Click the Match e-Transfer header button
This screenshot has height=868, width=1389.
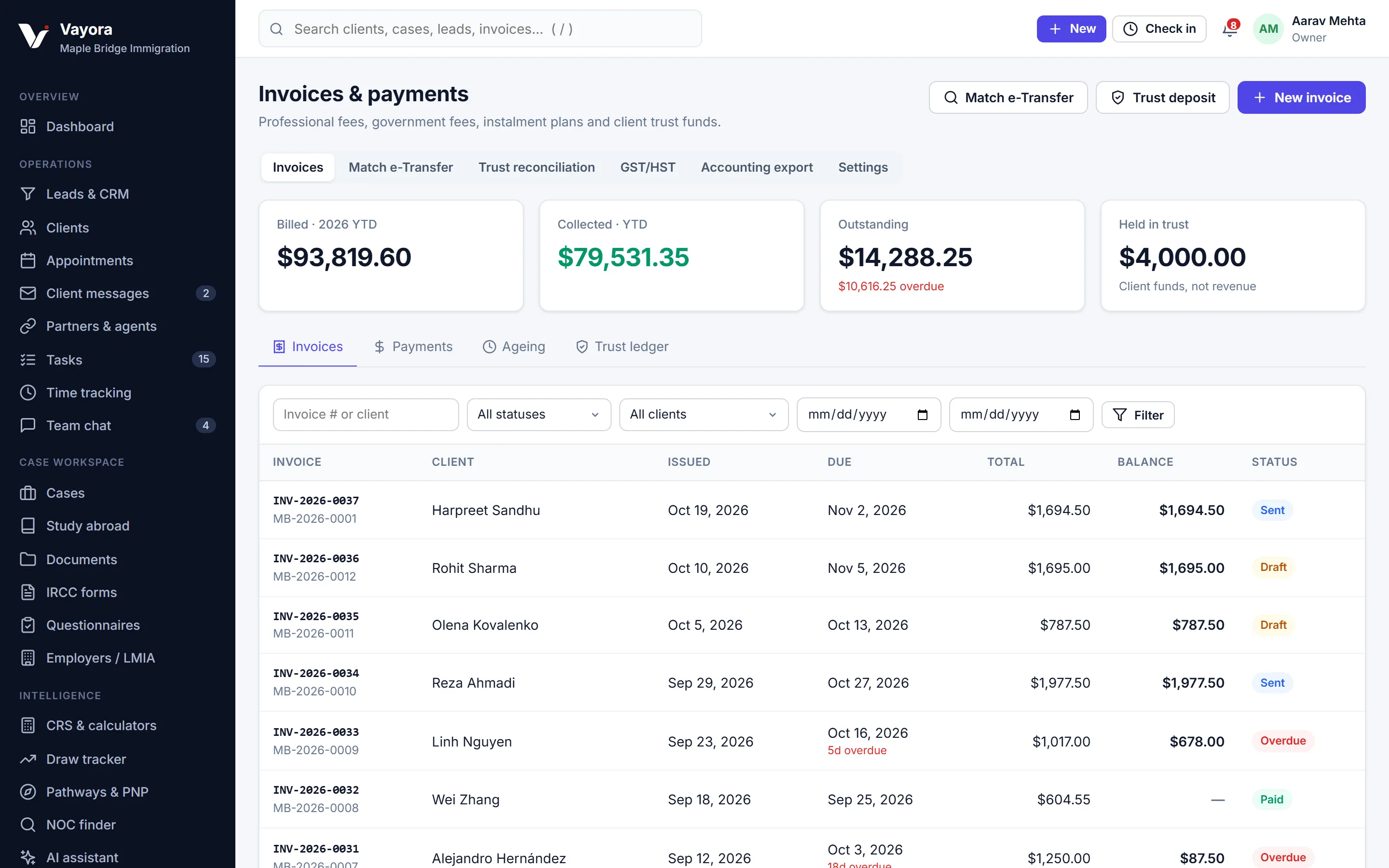(1008, 97)
